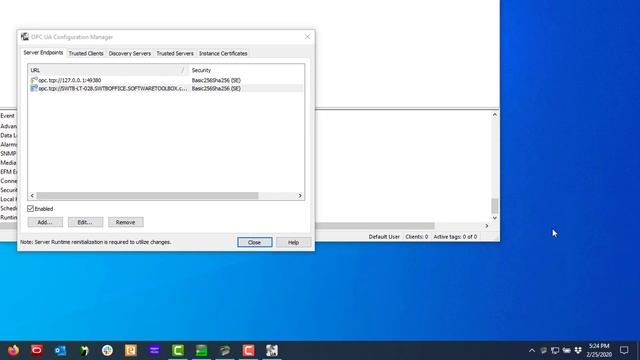
Task: Click the SWTB-LT-028 endpoint row icon
Action: coord(34,88)
